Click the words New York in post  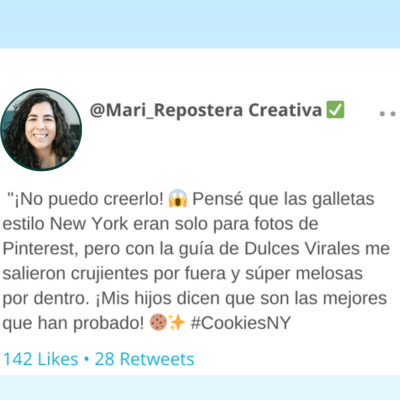pyautogui.click(x=89, y=224)
